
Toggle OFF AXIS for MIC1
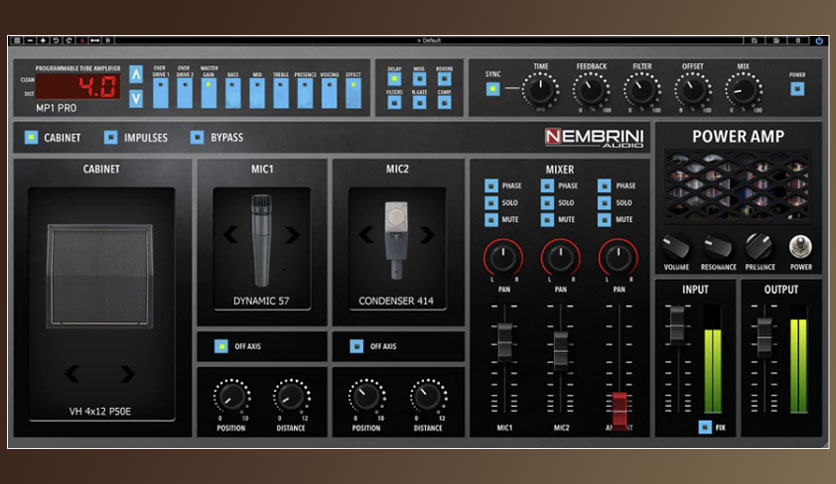[221, 346]
